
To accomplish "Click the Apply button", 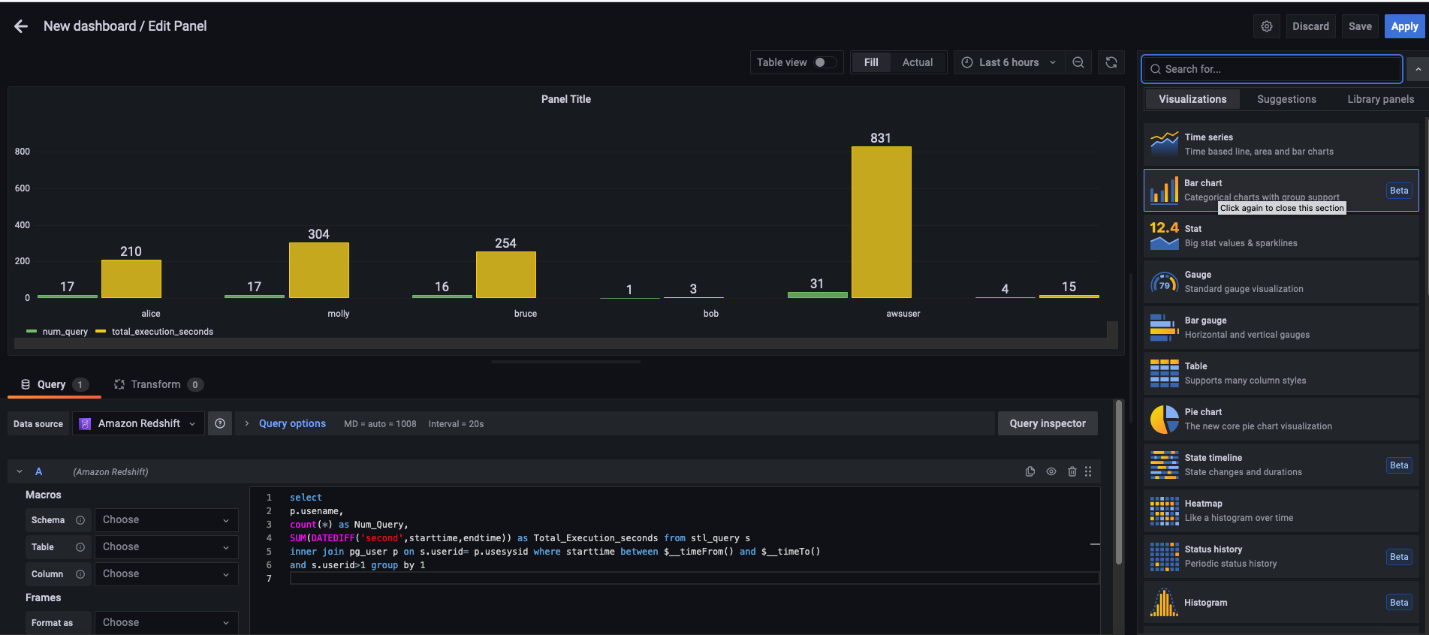I will [x=1404, y=26].
